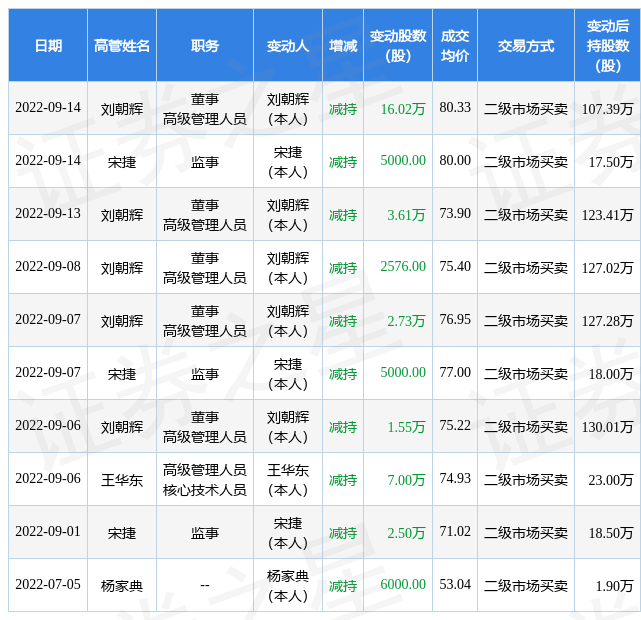Click 减持 in the 2022-07-05 row
The image size is (641, 620).
(343, 586)
